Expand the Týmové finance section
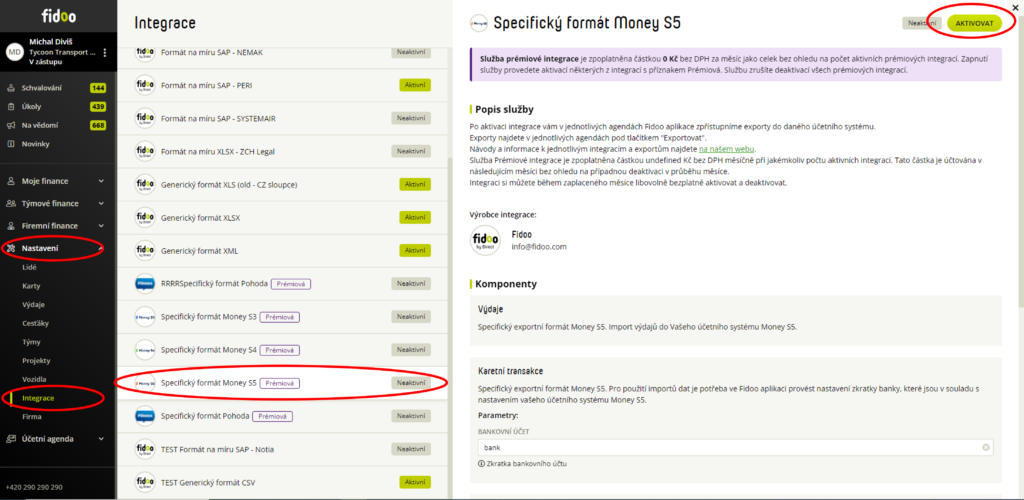This screenshot has height=500, width=1024. (101, 204)
